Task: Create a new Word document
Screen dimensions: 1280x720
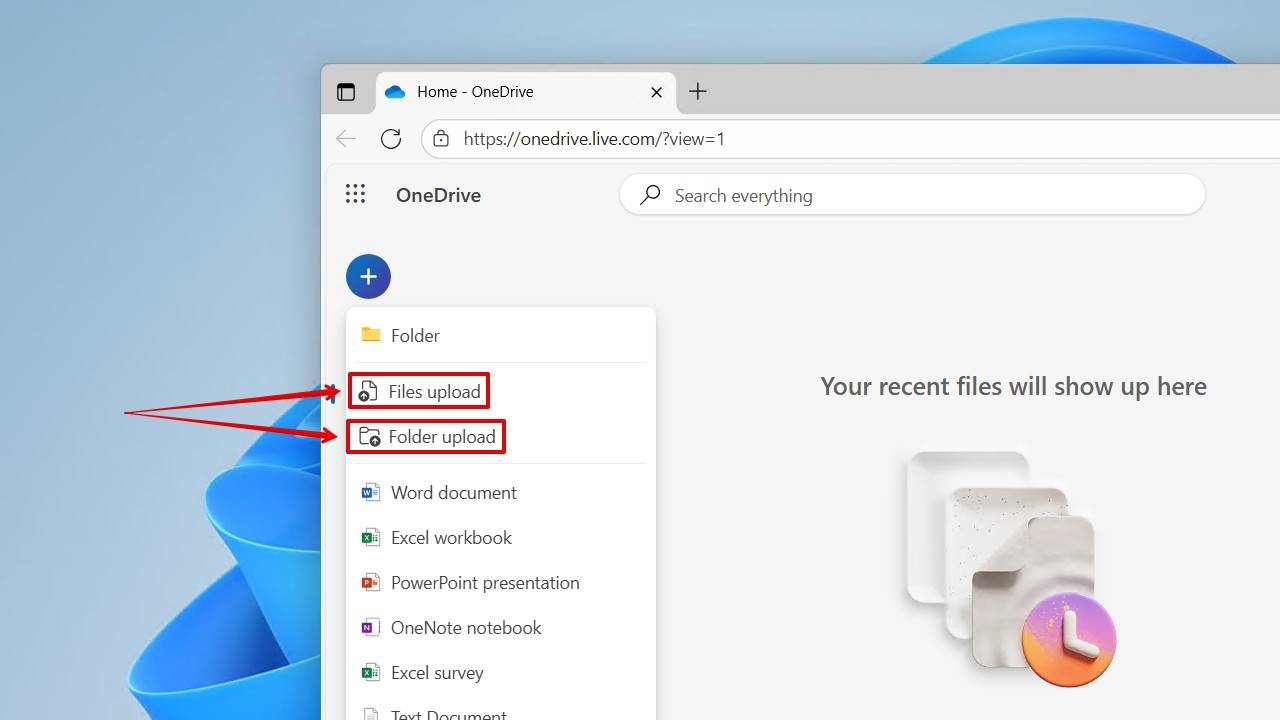Action: point(453,492)
